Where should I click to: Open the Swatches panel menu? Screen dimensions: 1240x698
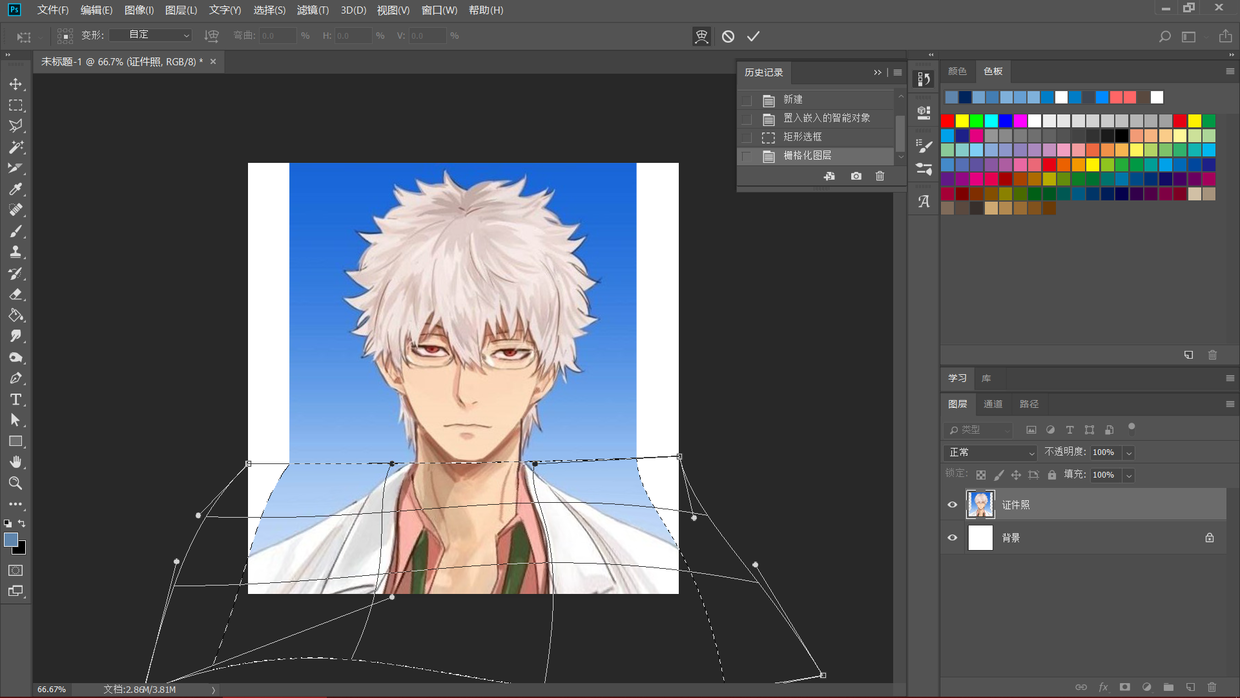(1230, 71)
